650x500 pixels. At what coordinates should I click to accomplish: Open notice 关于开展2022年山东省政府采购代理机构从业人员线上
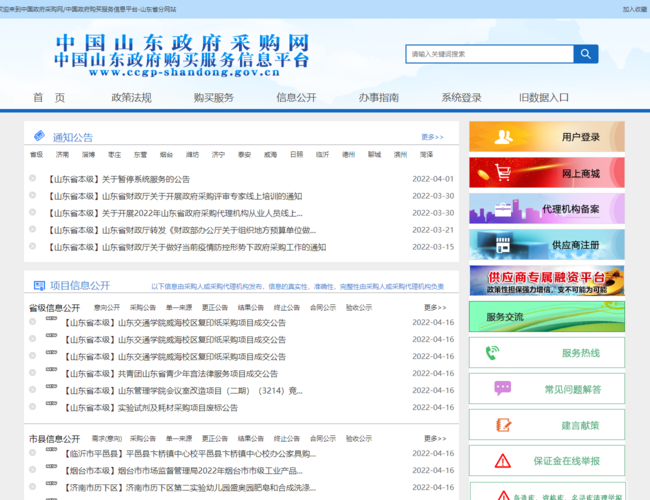pyautogui.click(x=175, y=213)
